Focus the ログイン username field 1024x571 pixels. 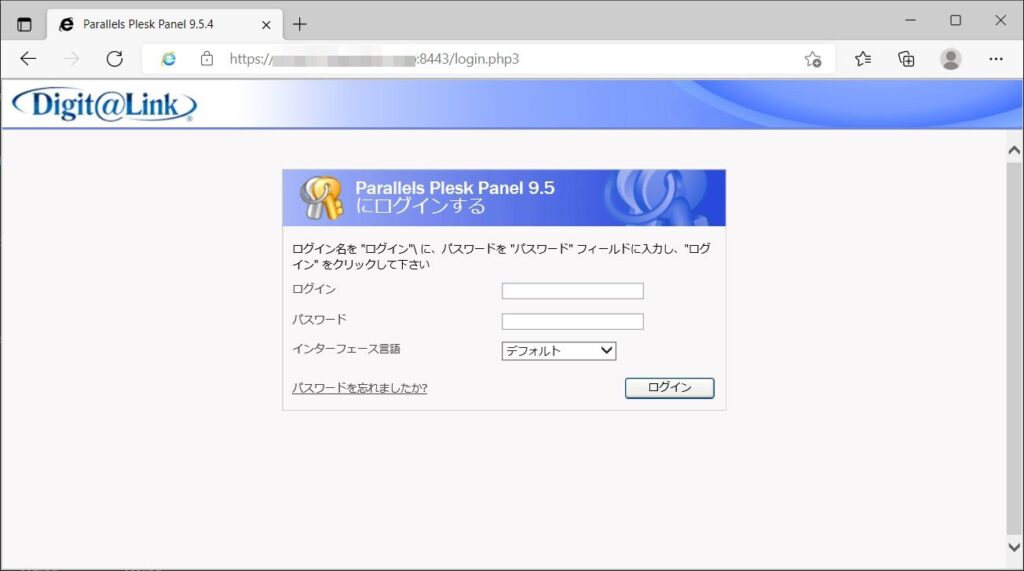point(572,291)
